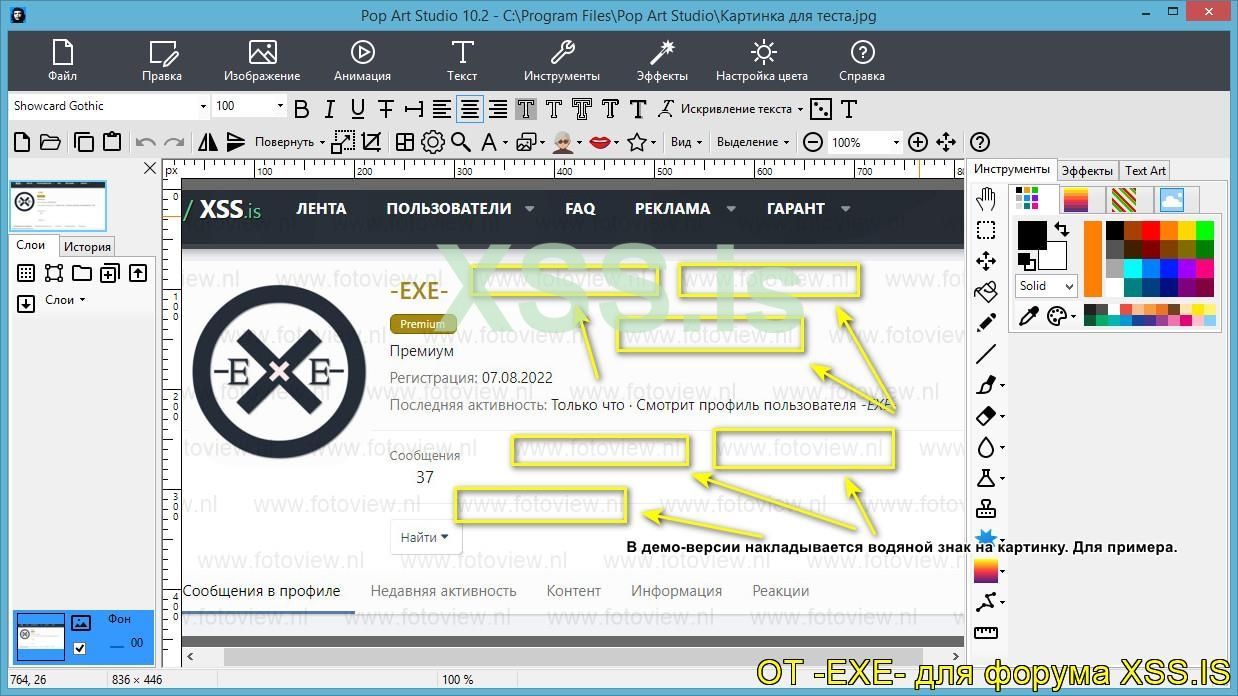The height and width of the screenshot is (696, 1238).
Task: Open the Инструменты menu in top bar
Action: point(562,61)
